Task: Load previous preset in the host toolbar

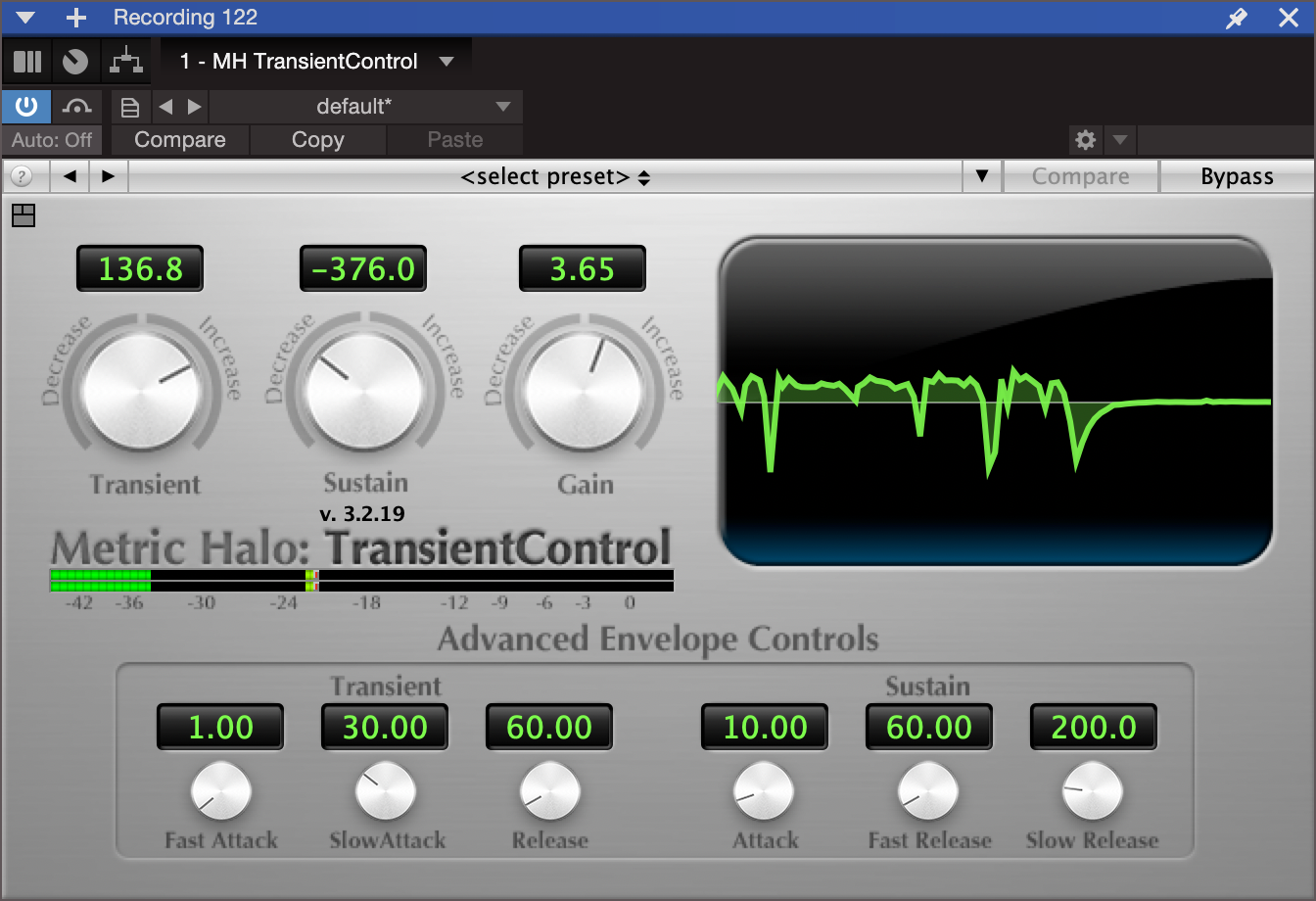Action: [x=165, y=107]
